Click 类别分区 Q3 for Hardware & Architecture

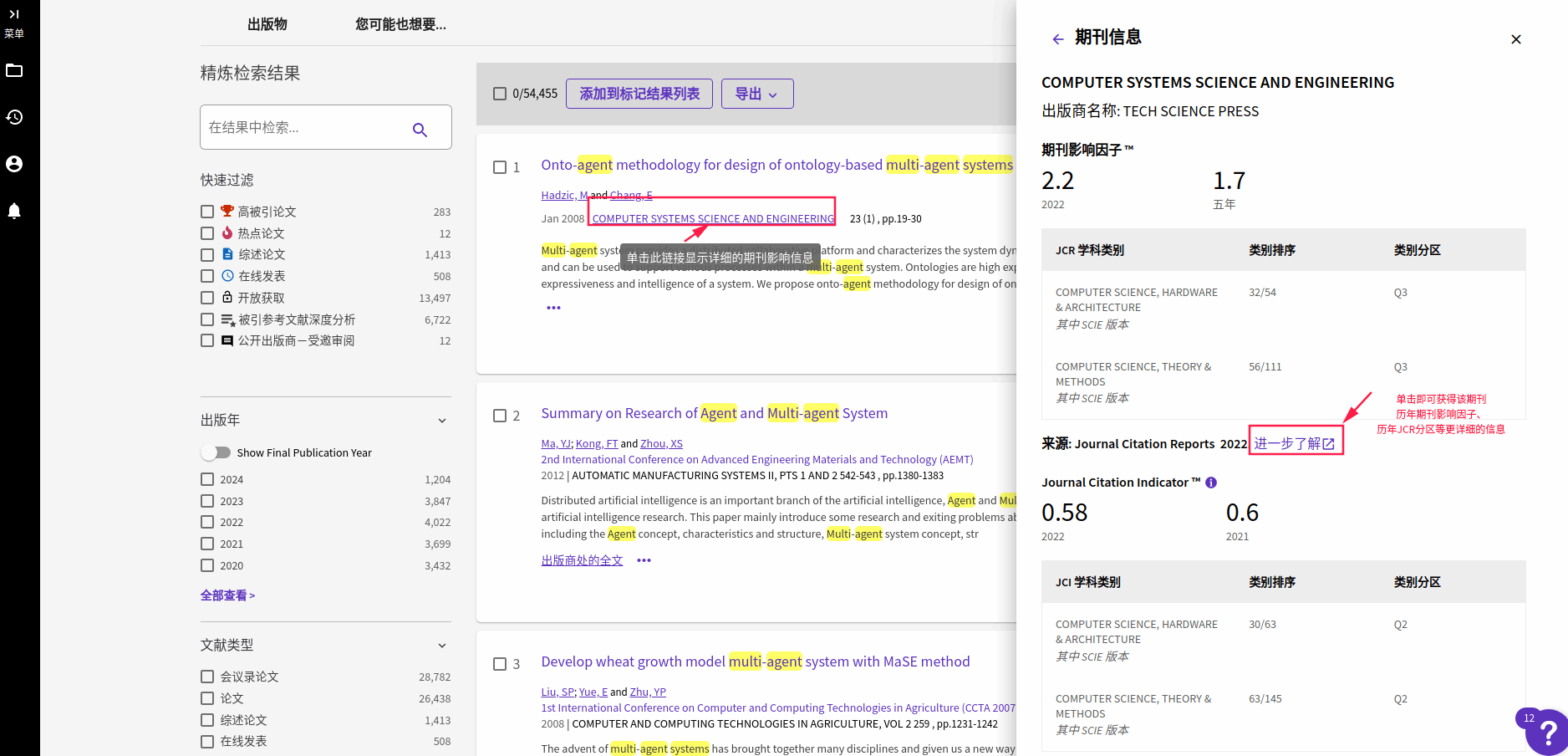[1400, 293]
